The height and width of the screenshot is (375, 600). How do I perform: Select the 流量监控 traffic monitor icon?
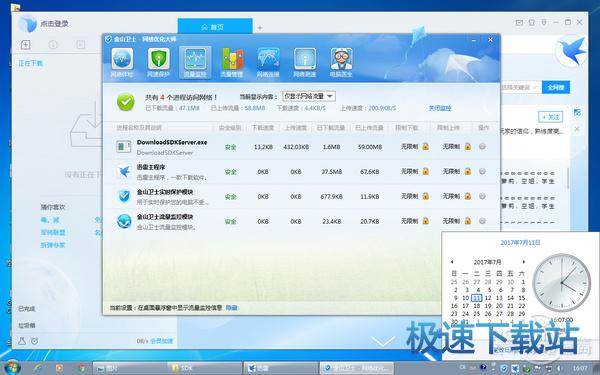[x=195, y=63]
